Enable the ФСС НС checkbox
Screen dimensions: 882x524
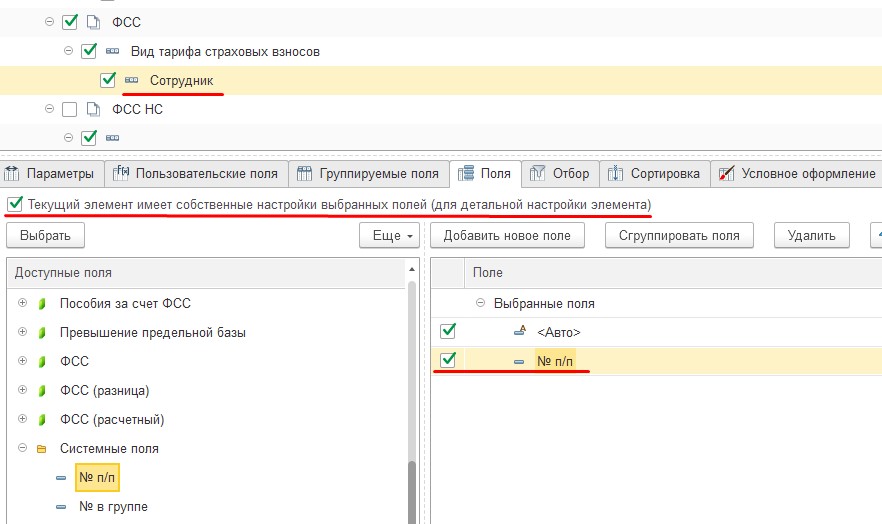tap(70, 109)
